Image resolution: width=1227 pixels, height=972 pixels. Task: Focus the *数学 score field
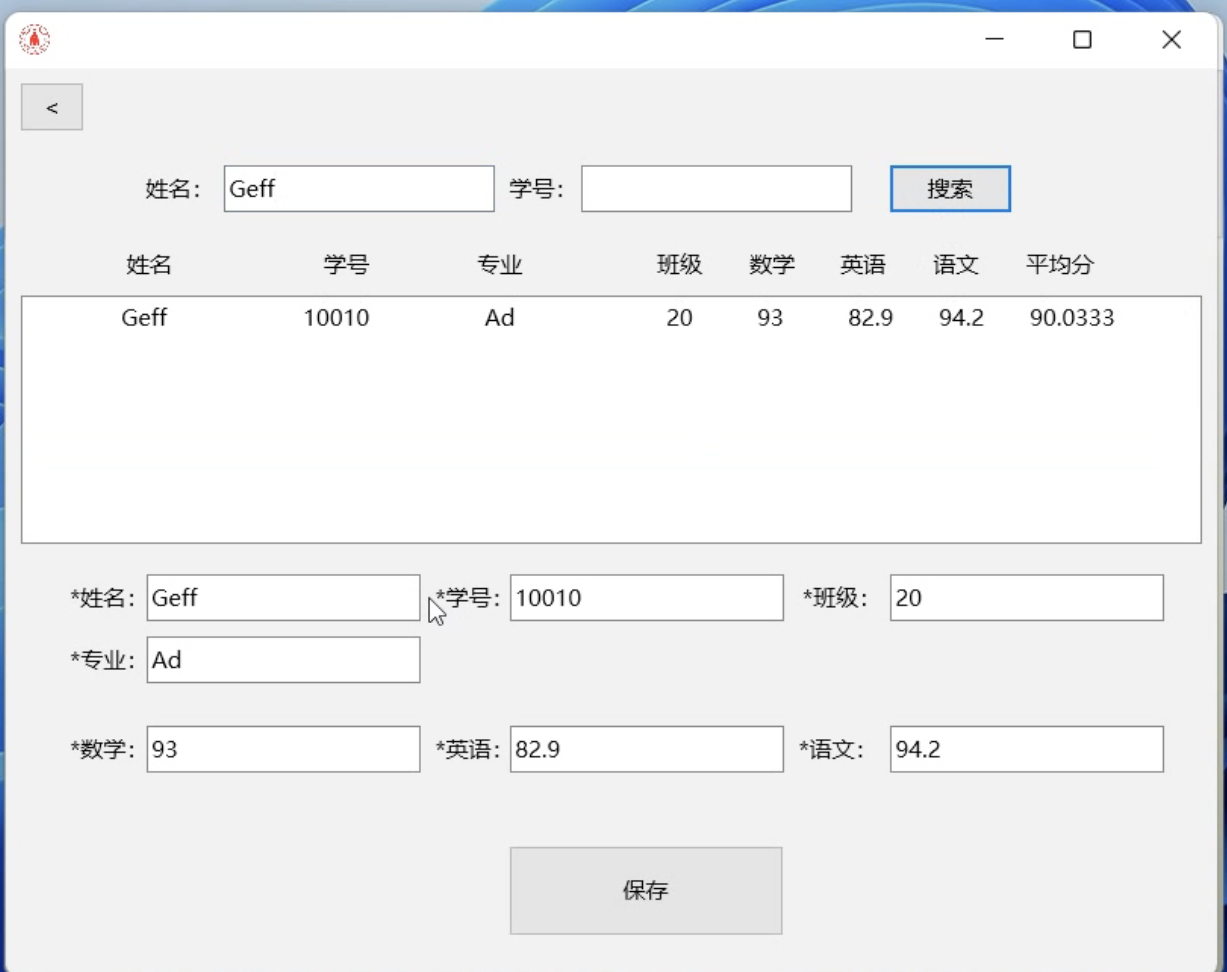pos(283,749)
